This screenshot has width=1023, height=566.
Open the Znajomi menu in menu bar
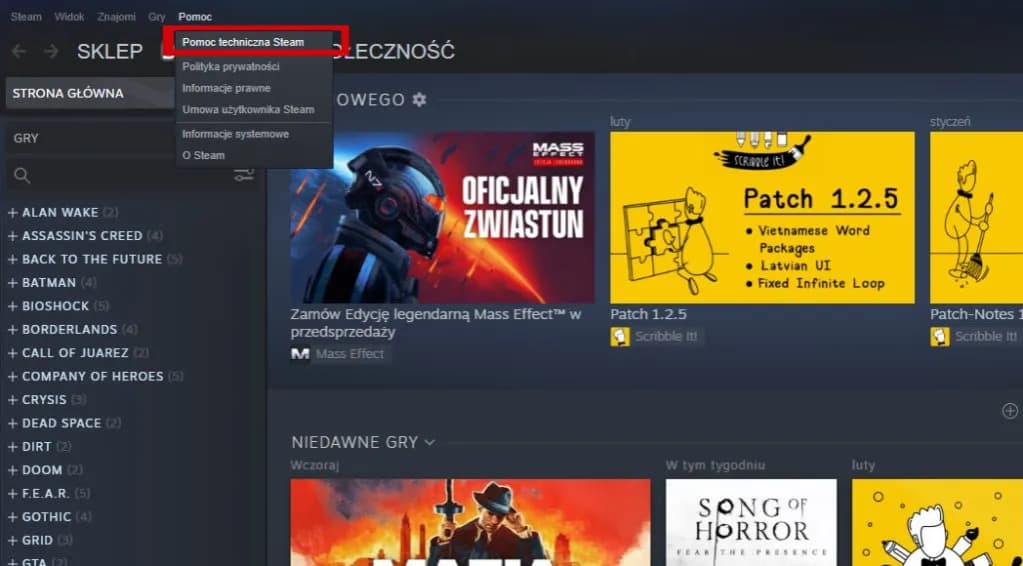[117, 17]
